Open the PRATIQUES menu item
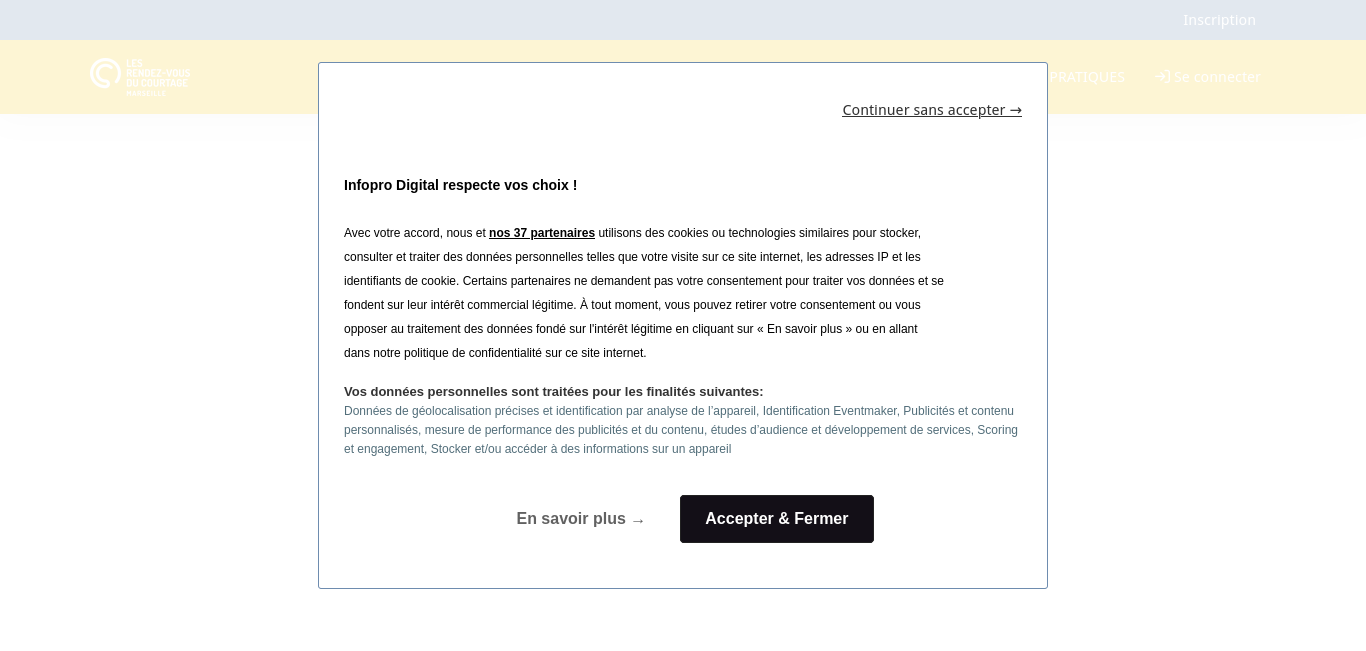1366x651 pixels. click(1087, 77)
